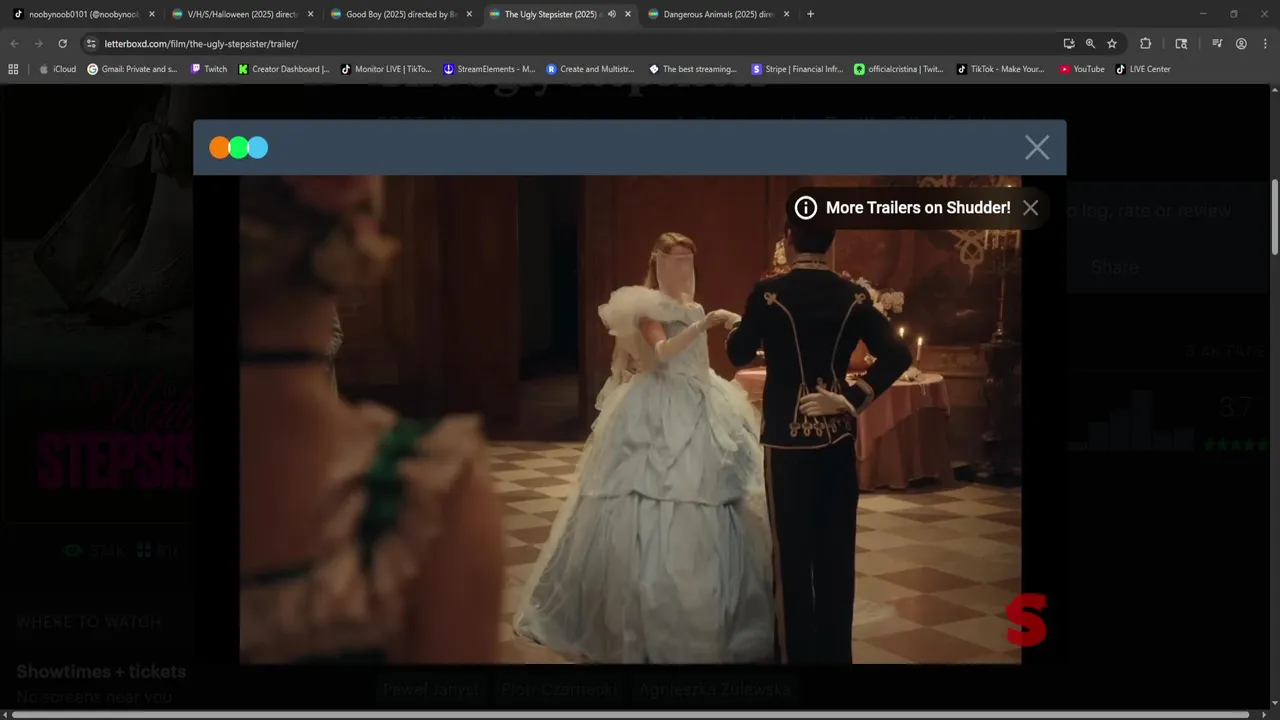Open the zoom magnifier in address bar
The height and width of the screenshot is (720, 1280).
pos(1090,44)
